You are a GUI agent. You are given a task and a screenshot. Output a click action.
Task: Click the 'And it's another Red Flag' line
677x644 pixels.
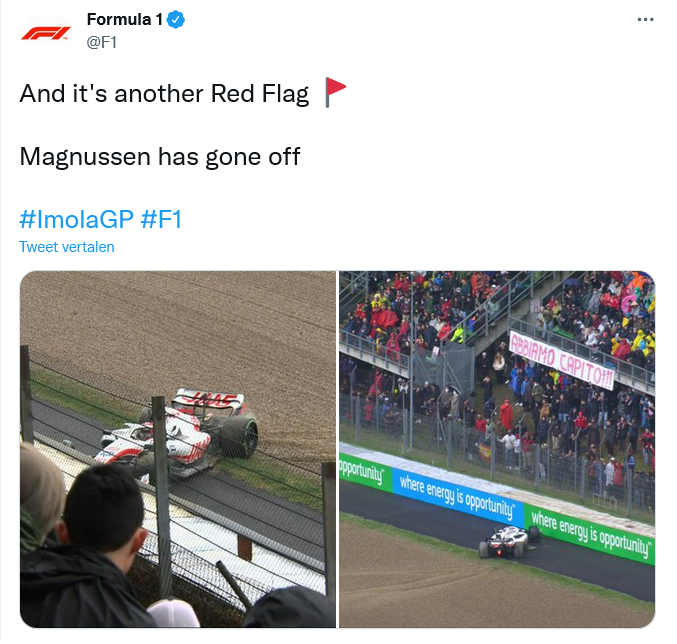coord(164,94)
